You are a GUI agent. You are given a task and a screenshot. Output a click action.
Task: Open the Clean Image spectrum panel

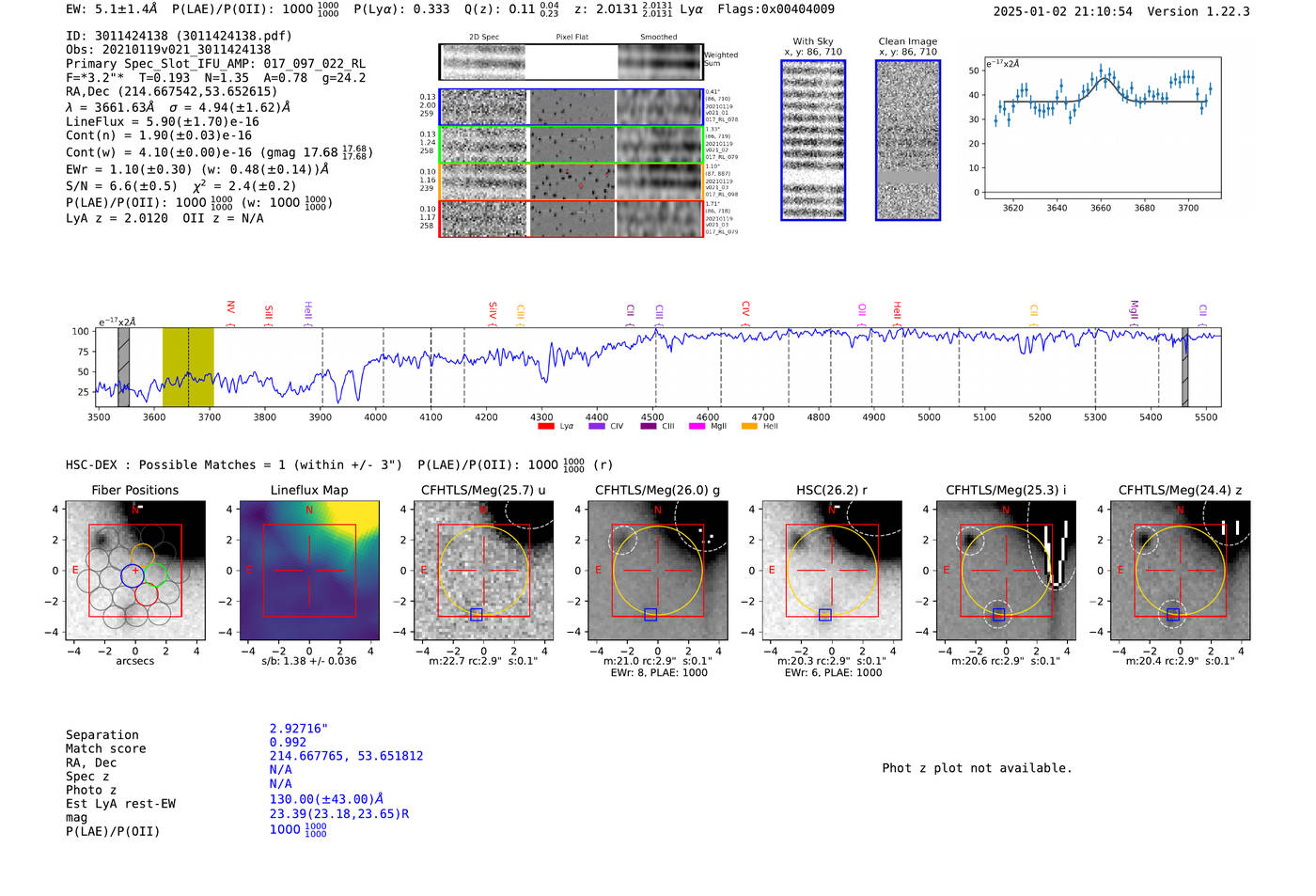(x=908, y=140)
